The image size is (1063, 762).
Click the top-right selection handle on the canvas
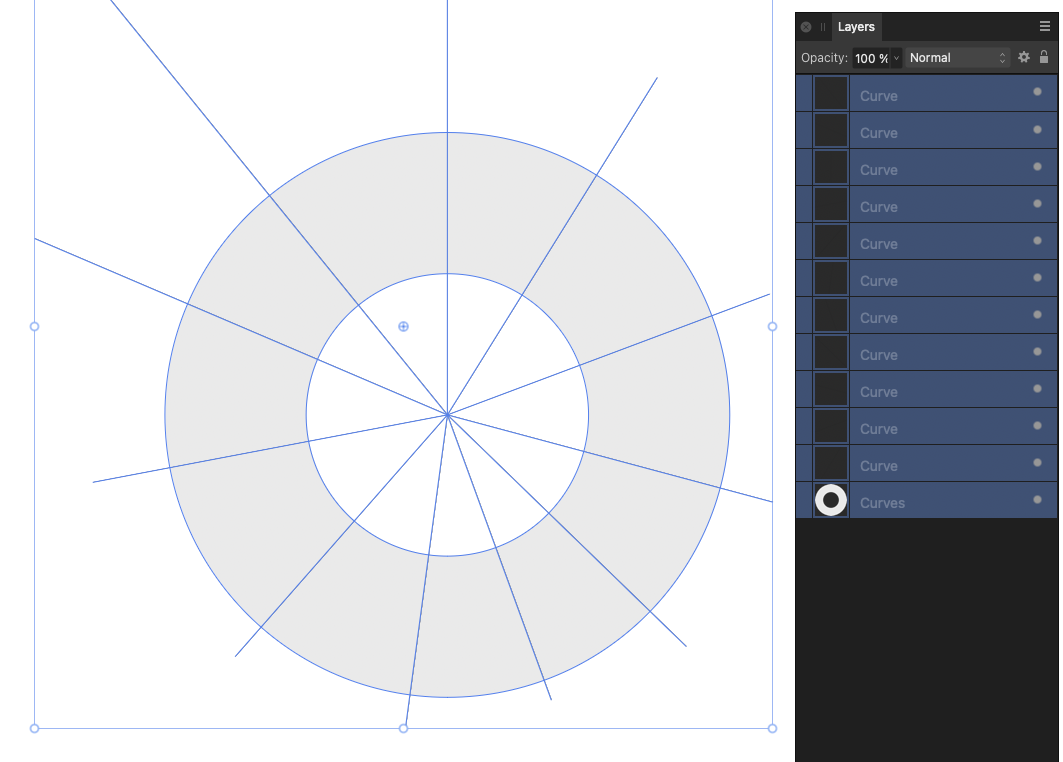(771, 326)
